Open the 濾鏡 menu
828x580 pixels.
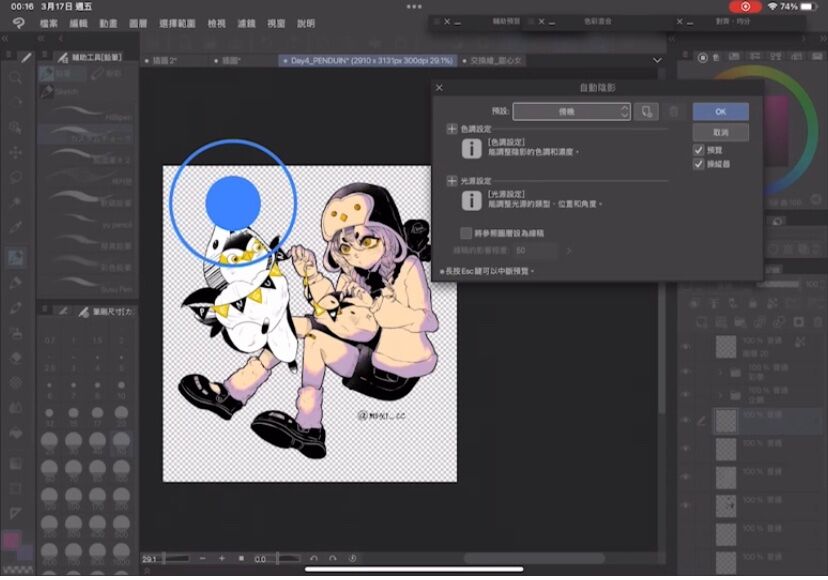coord(246,24)
